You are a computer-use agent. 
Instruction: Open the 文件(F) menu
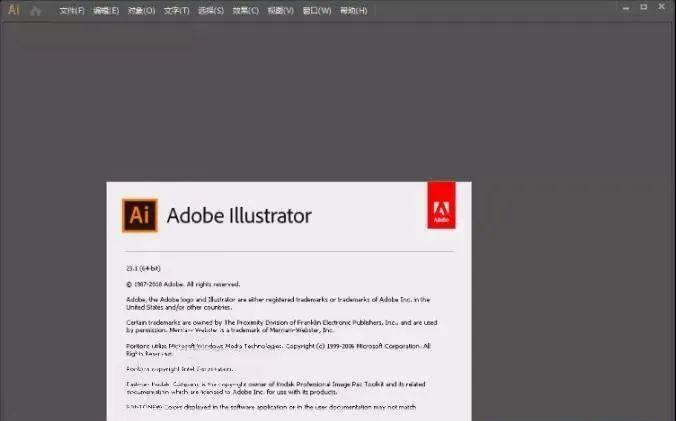point(72,11)
